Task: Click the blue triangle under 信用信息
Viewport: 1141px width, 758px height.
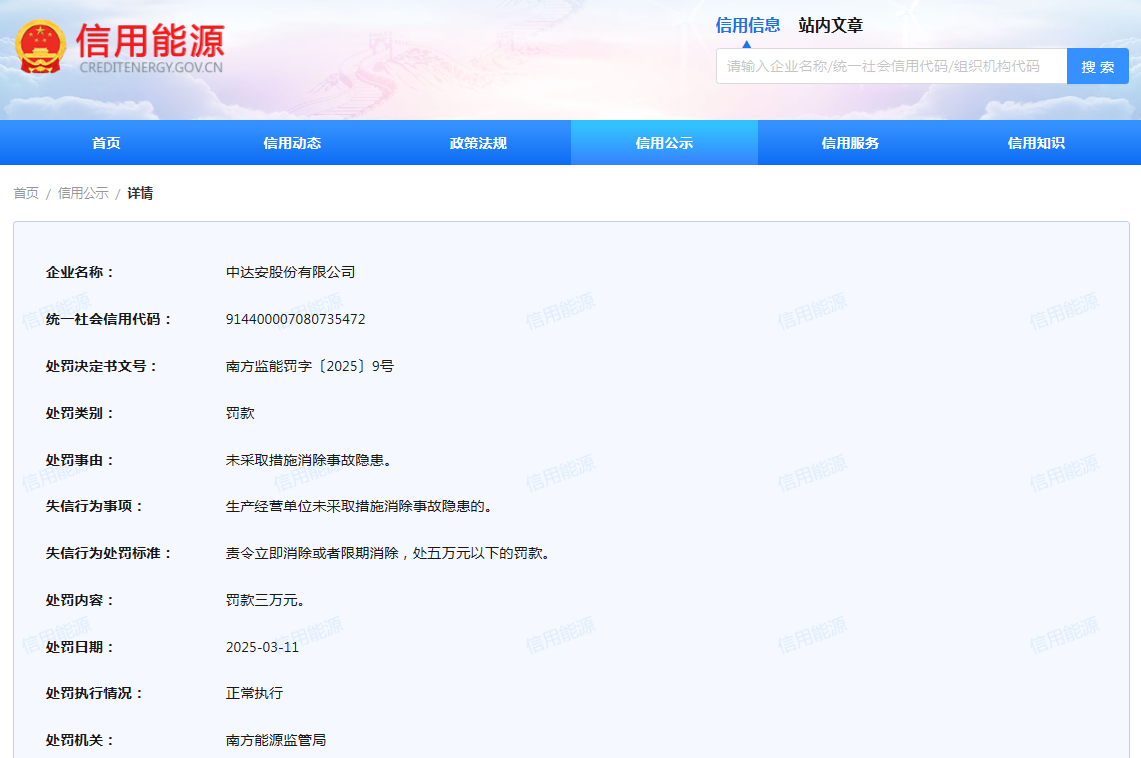Action: 746,43
